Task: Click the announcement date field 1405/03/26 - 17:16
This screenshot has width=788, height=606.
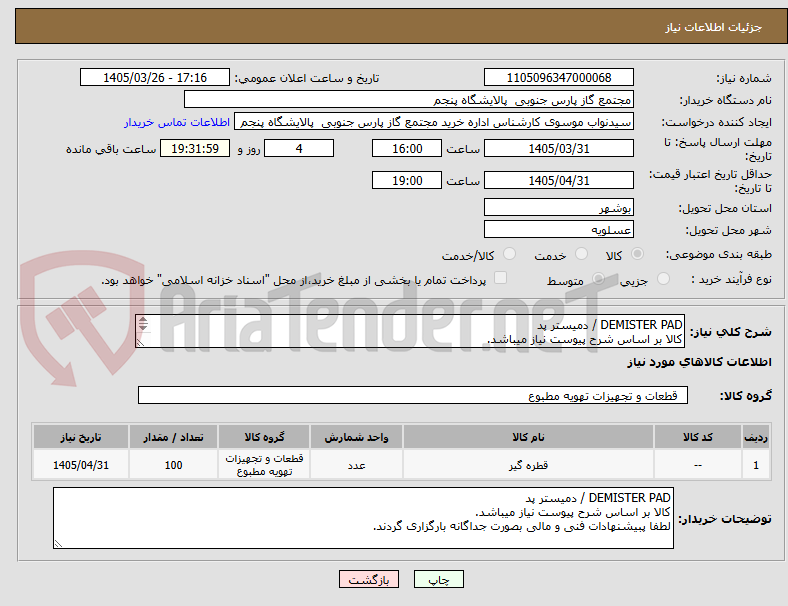Action: coord(155,77)
